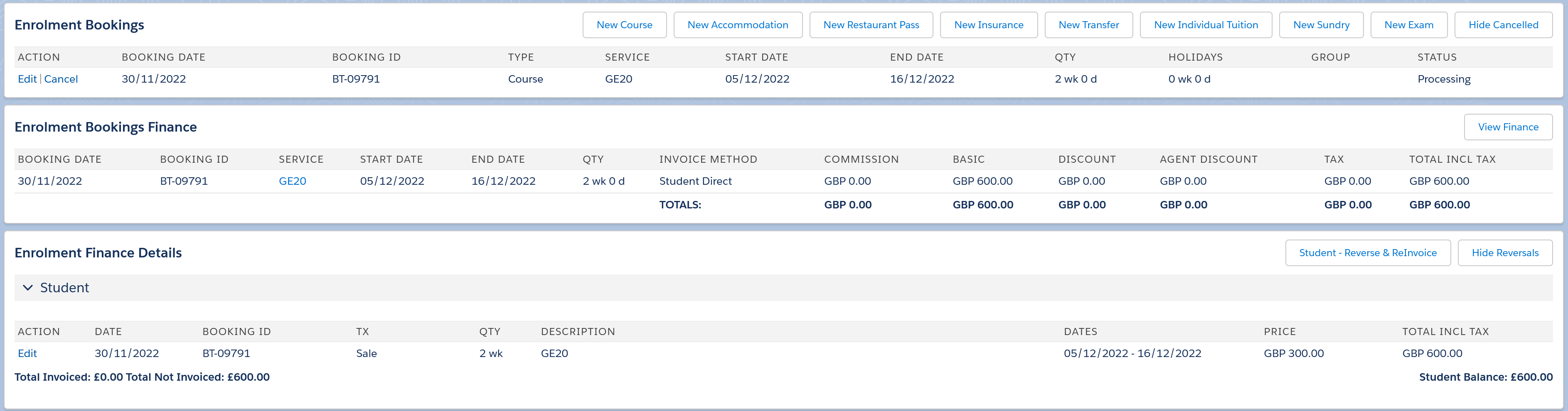Open the GE20 service link

click(x=292, y=181)
